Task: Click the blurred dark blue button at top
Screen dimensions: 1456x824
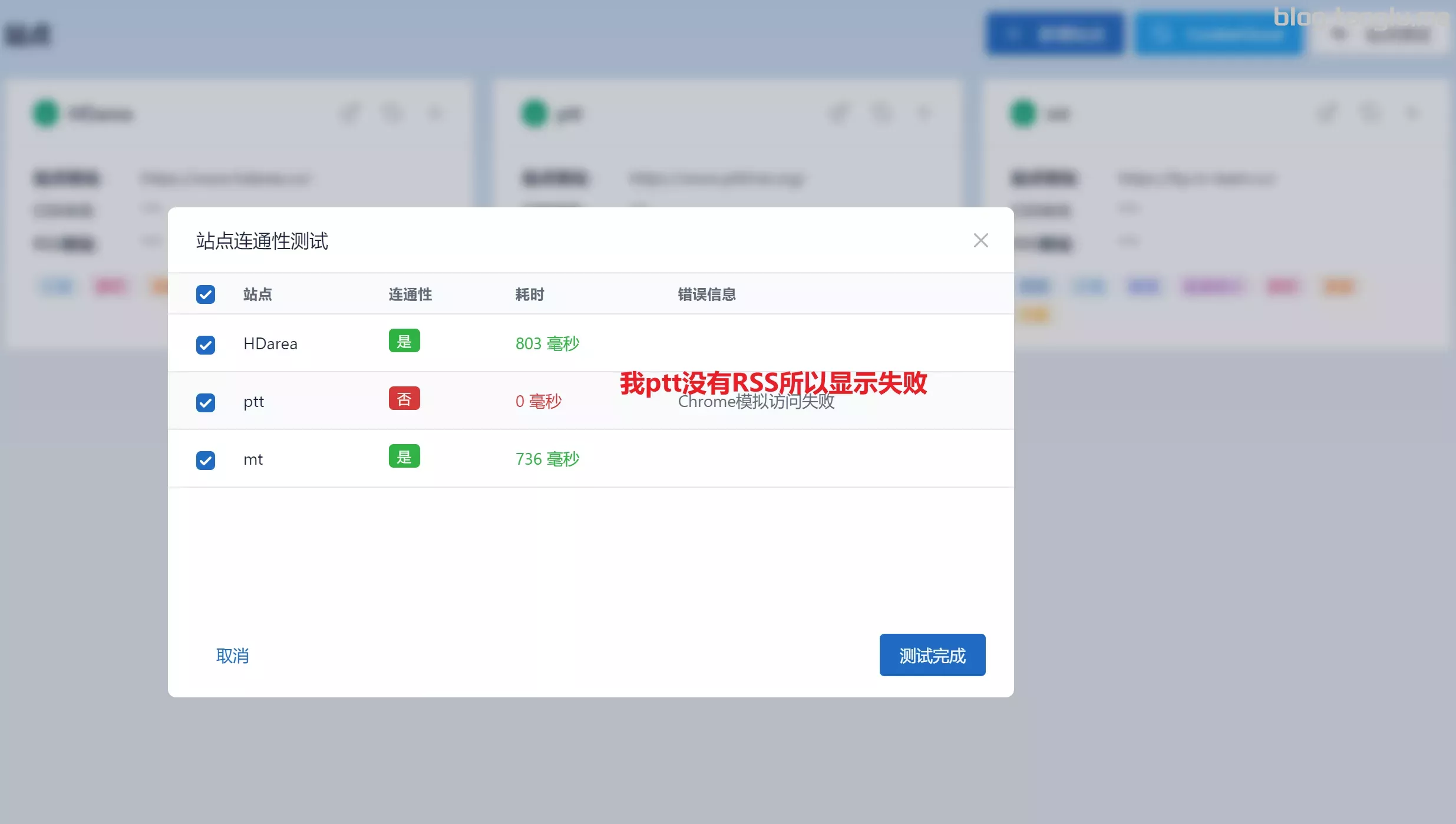Action: pos(1055,34)
